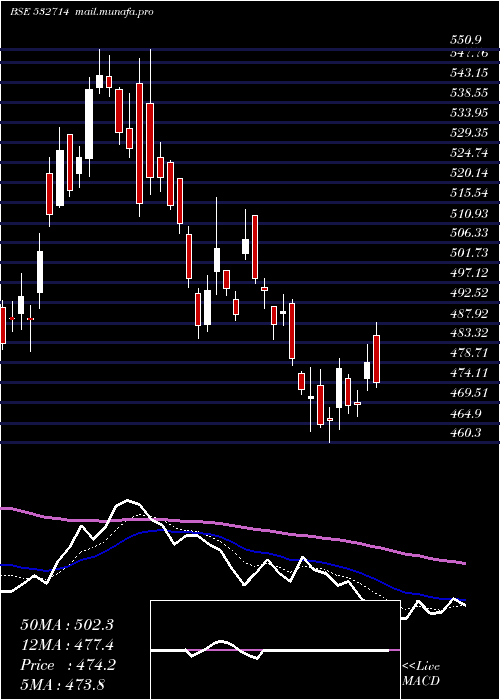Image resolution: width=500 pixels, height=700 pixels.
Task: Select the 524.74 price level label
Action: 468,154
